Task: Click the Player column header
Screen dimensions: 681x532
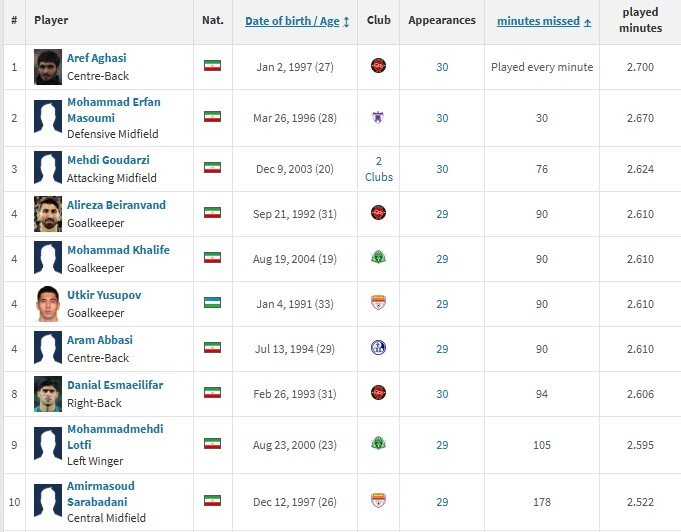Action: [51, 21]
